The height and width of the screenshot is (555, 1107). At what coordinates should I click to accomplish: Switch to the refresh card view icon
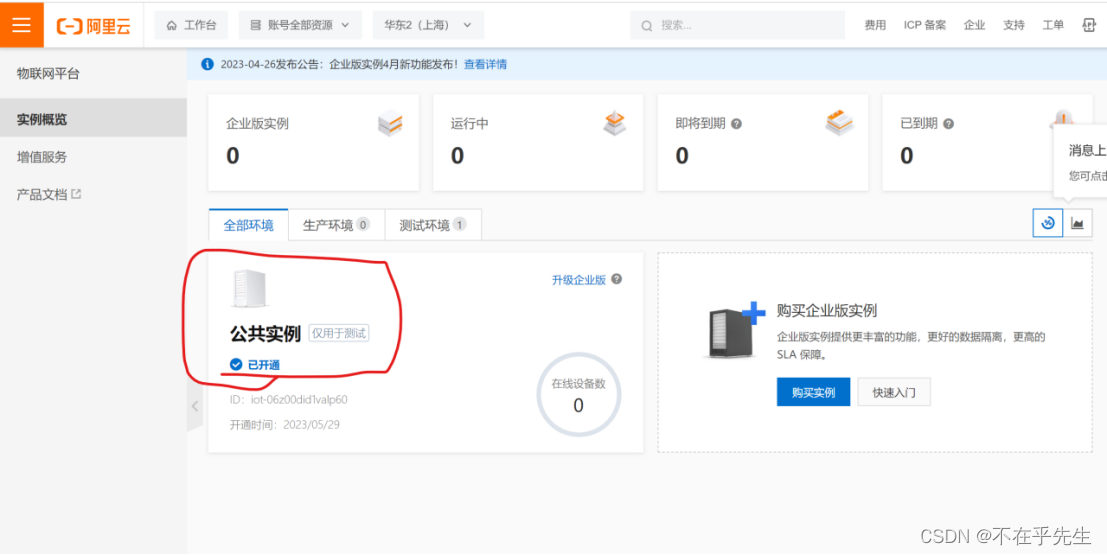1048,223
